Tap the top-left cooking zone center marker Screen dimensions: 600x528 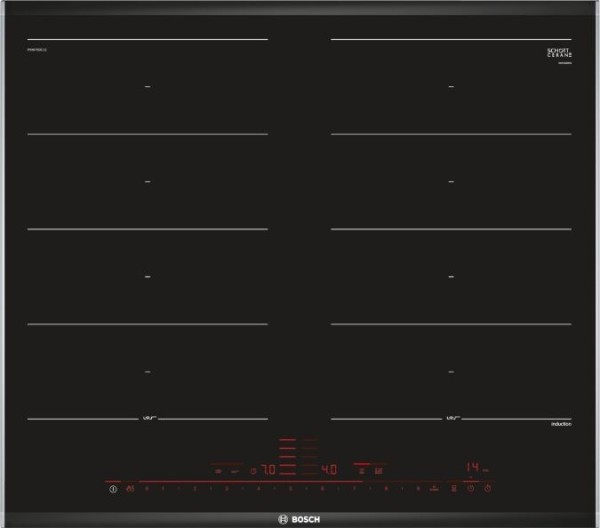(147, 87)
